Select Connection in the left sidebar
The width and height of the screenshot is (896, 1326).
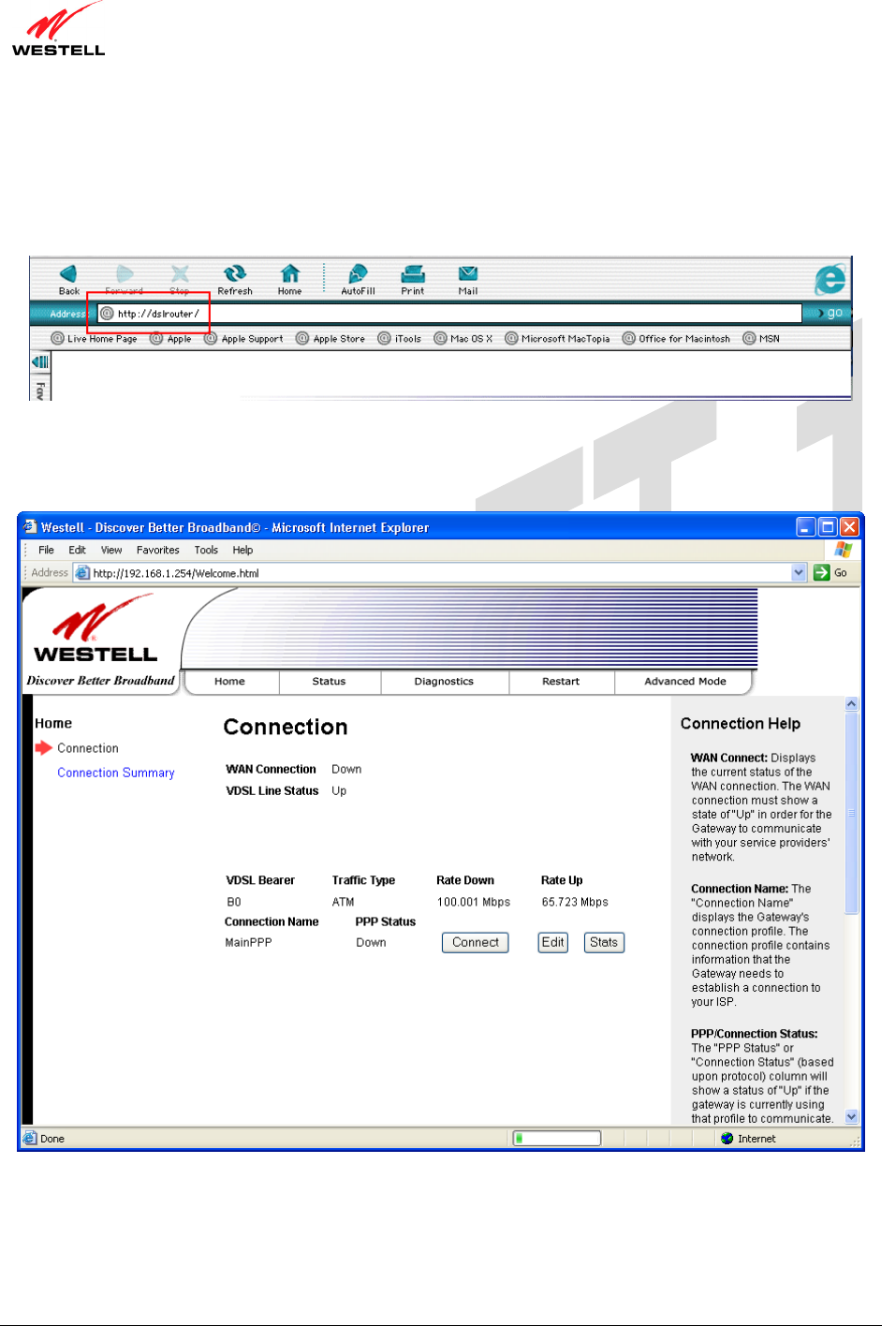pos(88,748)
